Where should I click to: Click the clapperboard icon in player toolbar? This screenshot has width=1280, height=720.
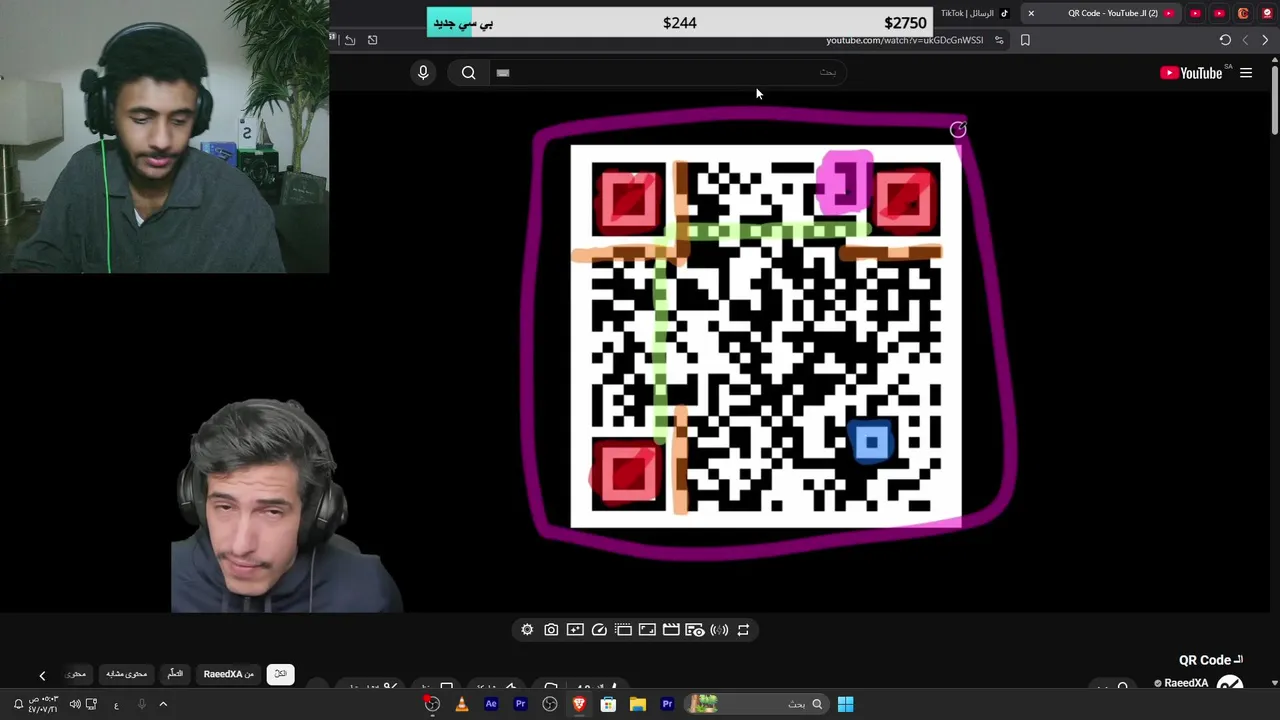(671, 630)
